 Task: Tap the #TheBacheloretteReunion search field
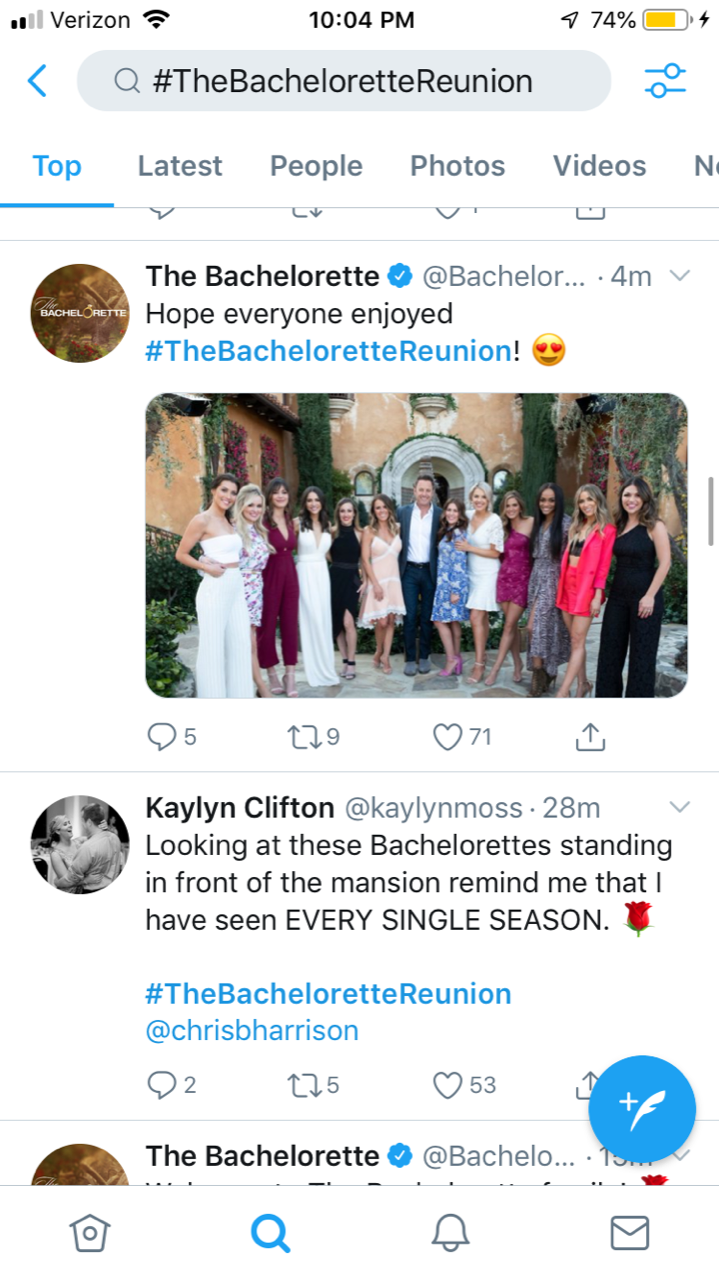[343, 81]
